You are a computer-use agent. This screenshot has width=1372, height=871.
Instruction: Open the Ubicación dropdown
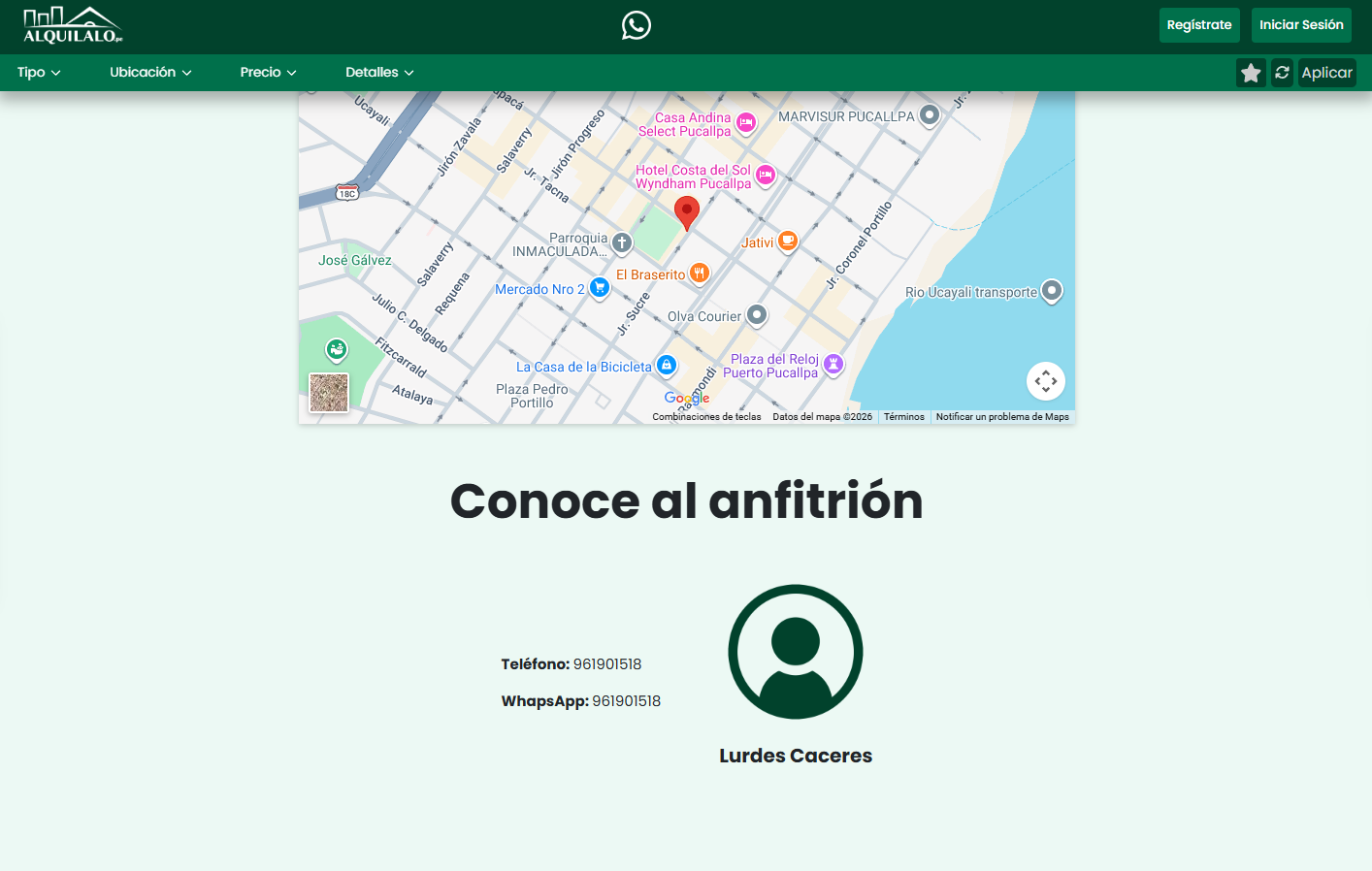tap(150, 73)
